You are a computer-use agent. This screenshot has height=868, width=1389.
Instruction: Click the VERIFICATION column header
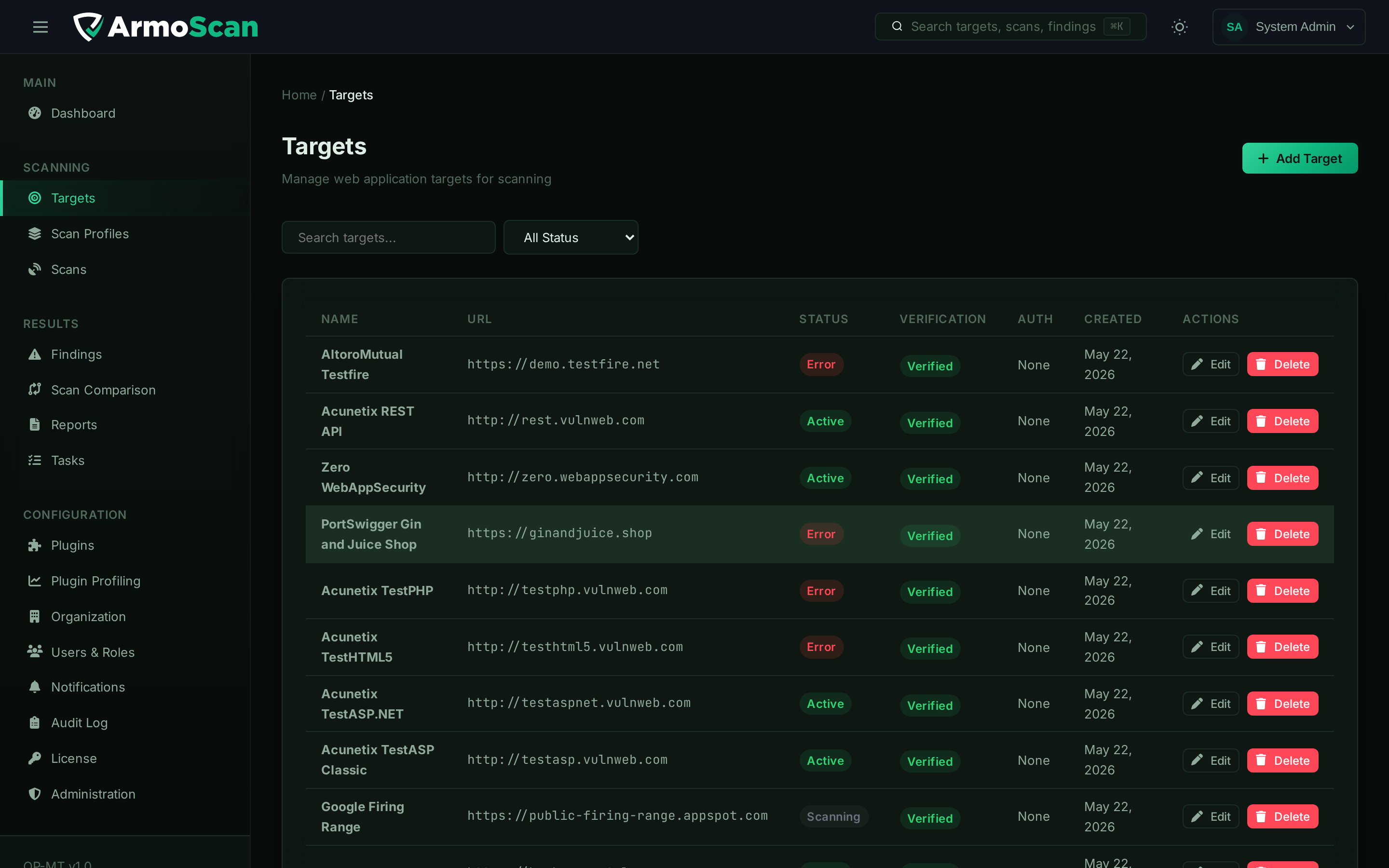(x=942, y=319)
